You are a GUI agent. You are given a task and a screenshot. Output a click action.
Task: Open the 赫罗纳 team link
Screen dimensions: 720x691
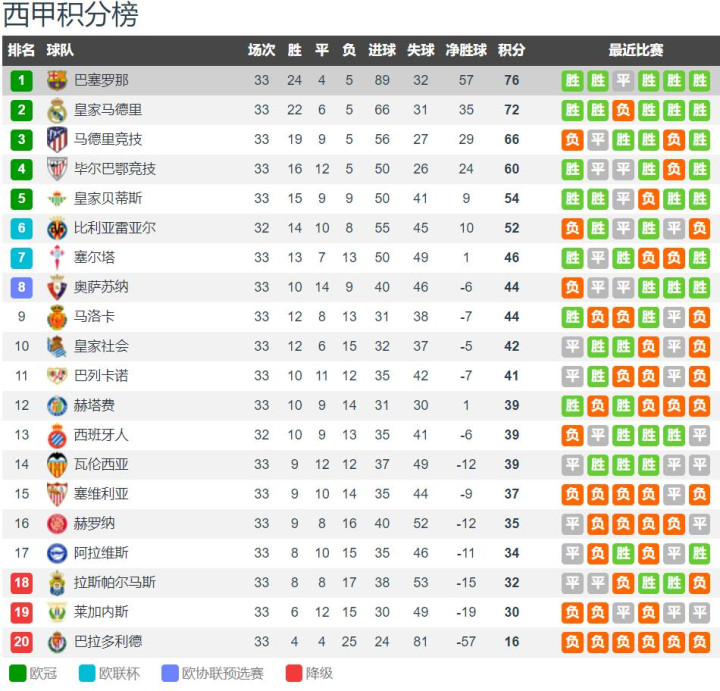[x=94, y=523]
